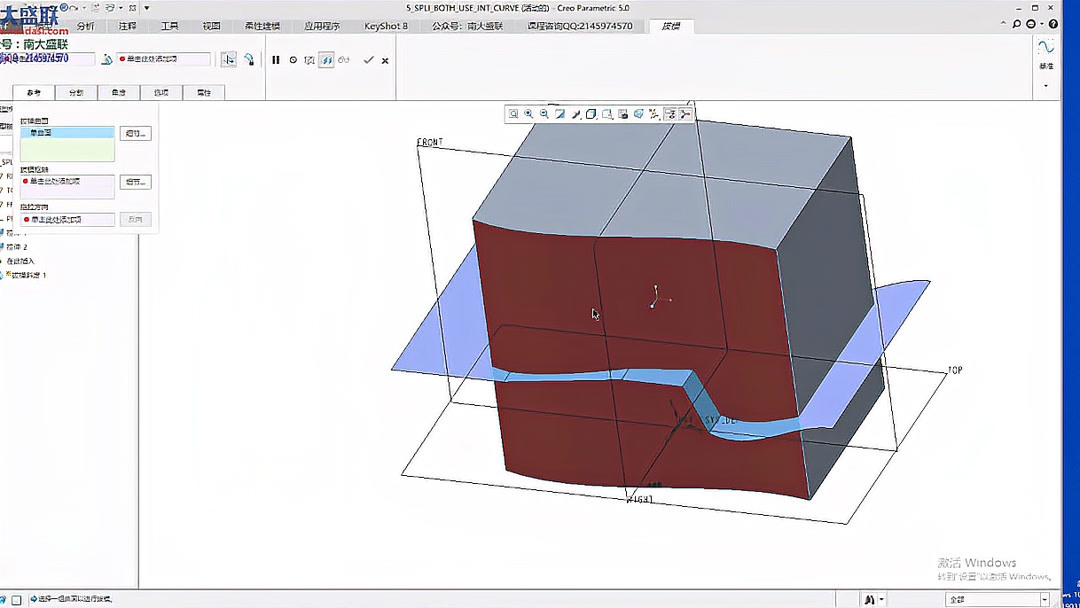Screen dimensions: 1080x608
Task: Click the Refit view icon
Action: [x=513, y=114]
